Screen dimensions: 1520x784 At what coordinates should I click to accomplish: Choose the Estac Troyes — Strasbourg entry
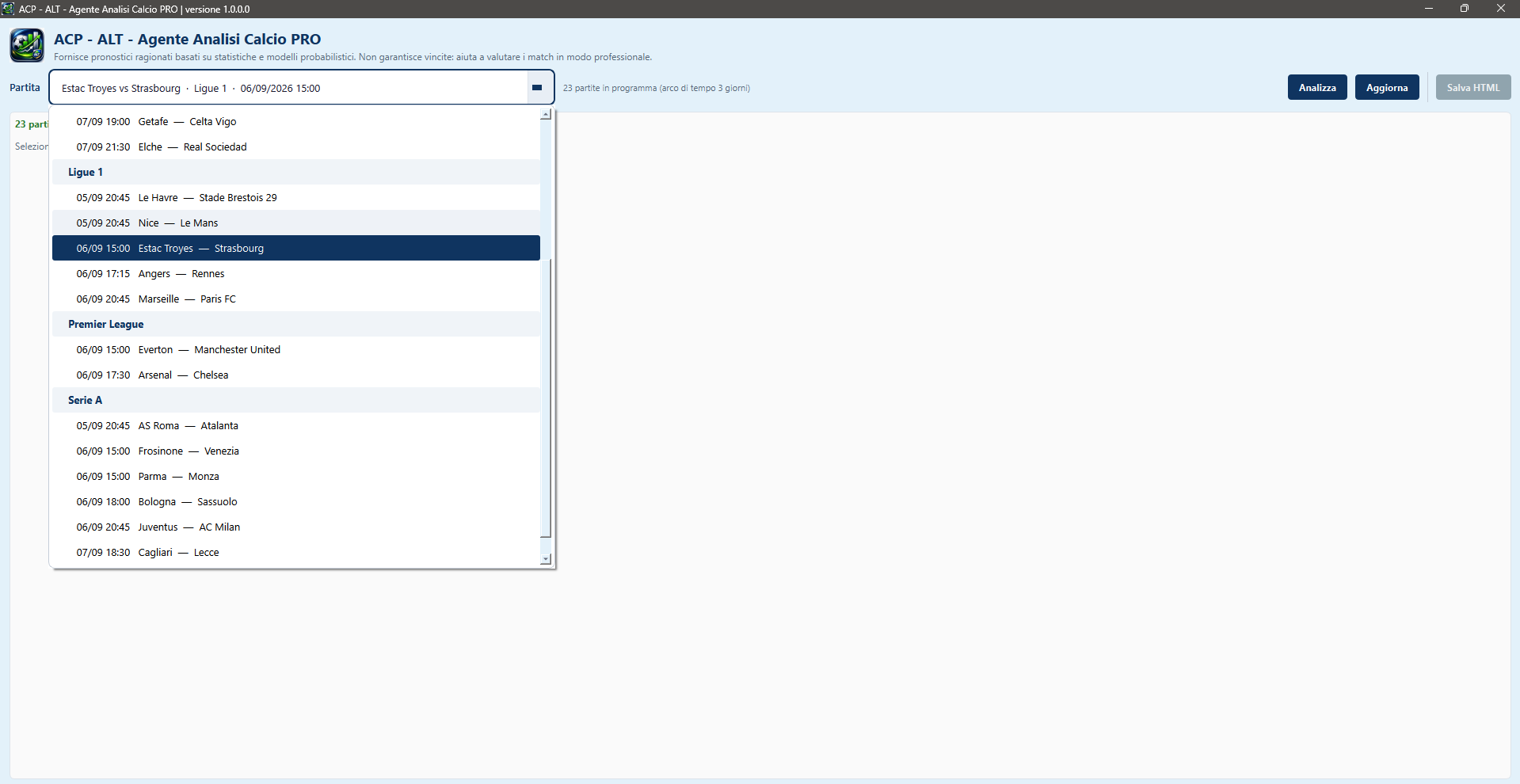pyautogui.click(x=296, y=248)
